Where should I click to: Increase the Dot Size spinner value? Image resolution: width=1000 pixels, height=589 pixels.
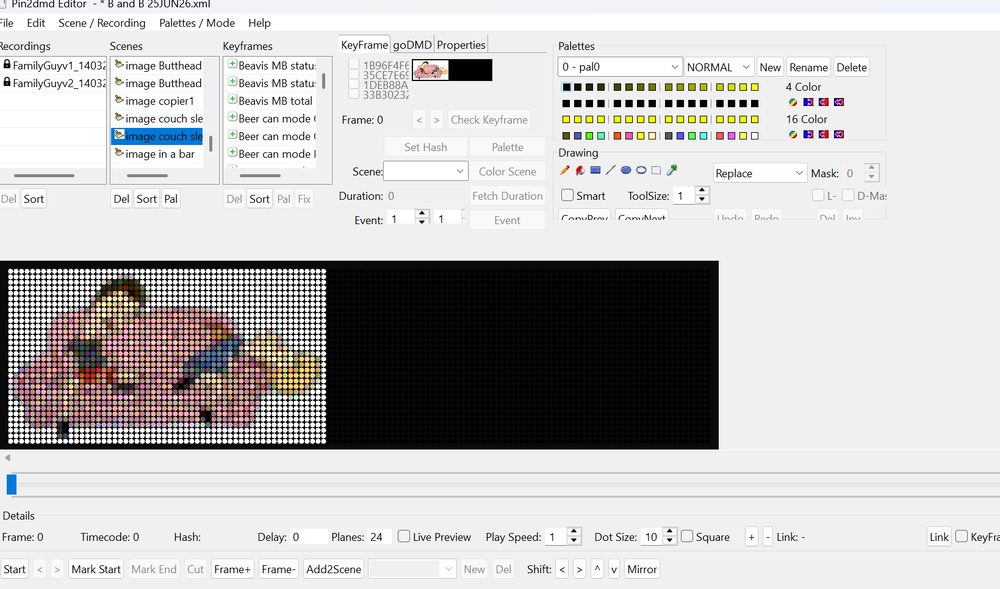[670, 532]
